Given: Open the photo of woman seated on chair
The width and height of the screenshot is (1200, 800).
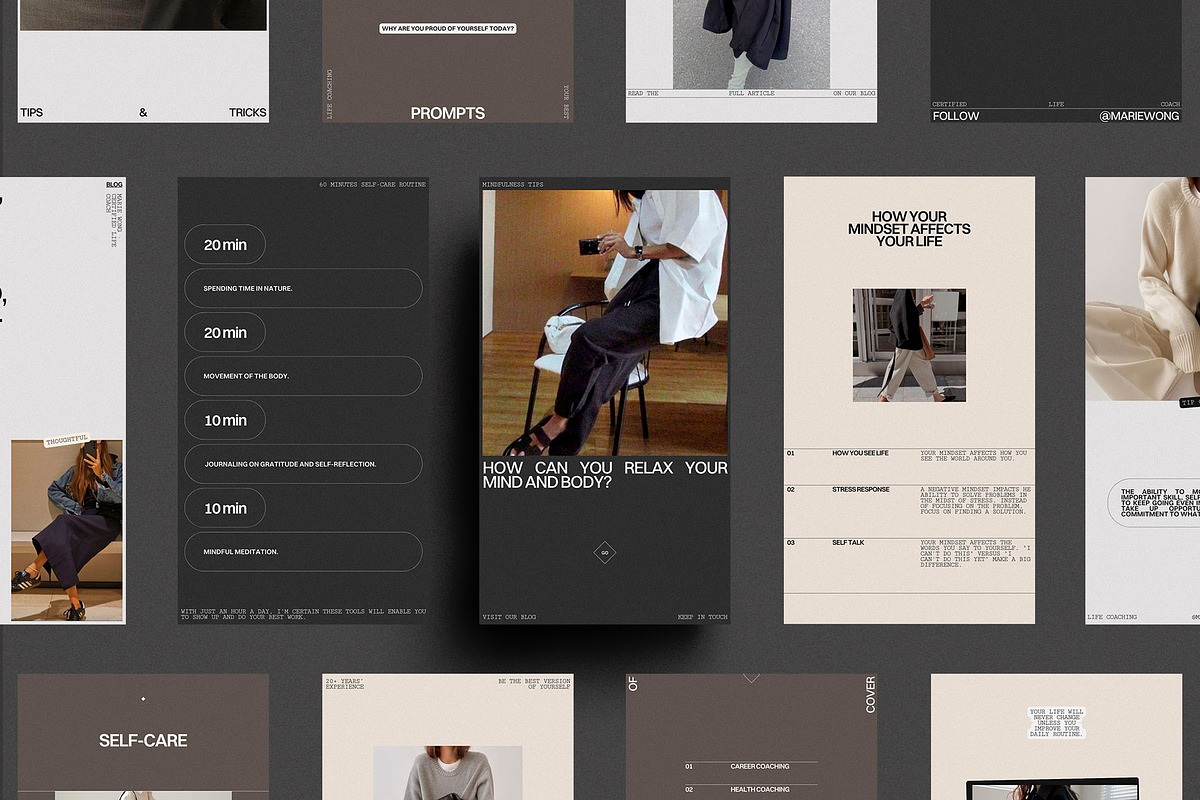Looking at the screenshot, I should (x=605, y=323).
